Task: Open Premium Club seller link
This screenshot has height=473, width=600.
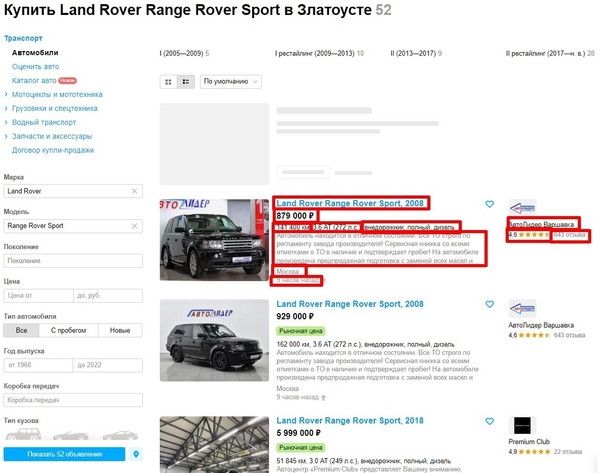Action: click(529, 442)
